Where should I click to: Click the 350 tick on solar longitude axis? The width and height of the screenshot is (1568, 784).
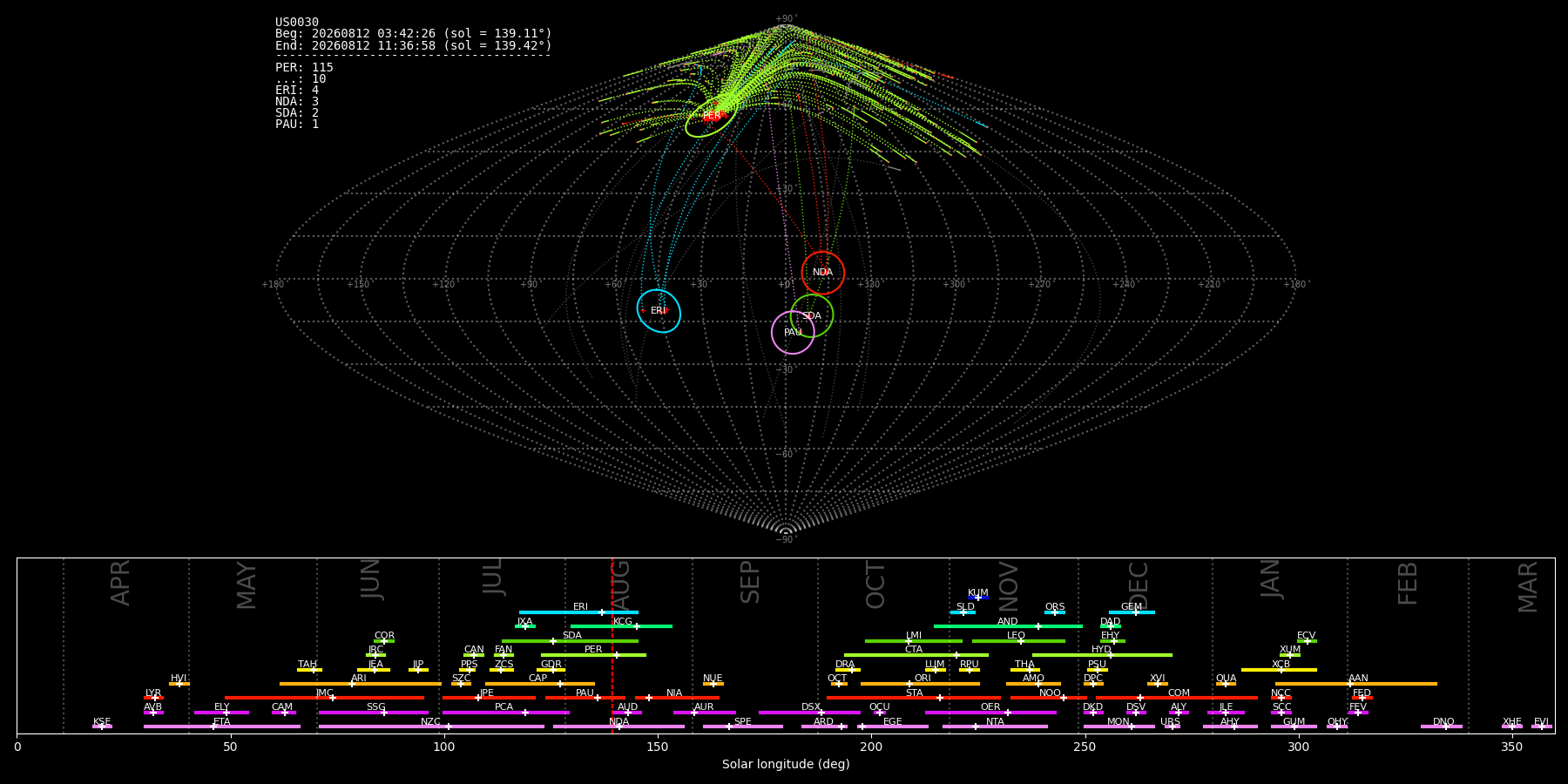[1511, 747]
